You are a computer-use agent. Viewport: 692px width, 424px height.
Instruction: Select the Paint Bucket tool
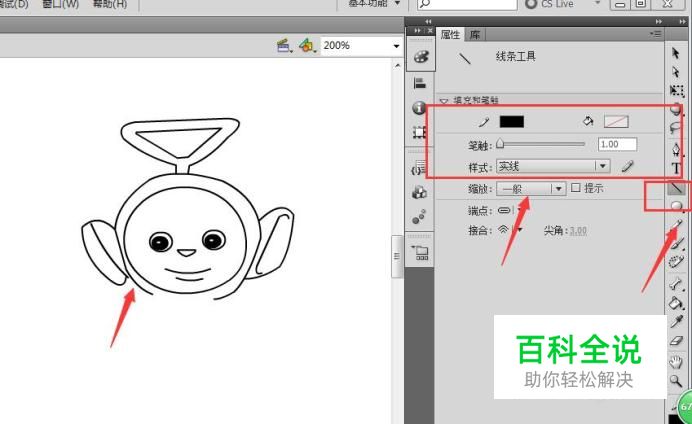(x=676, y=303)
